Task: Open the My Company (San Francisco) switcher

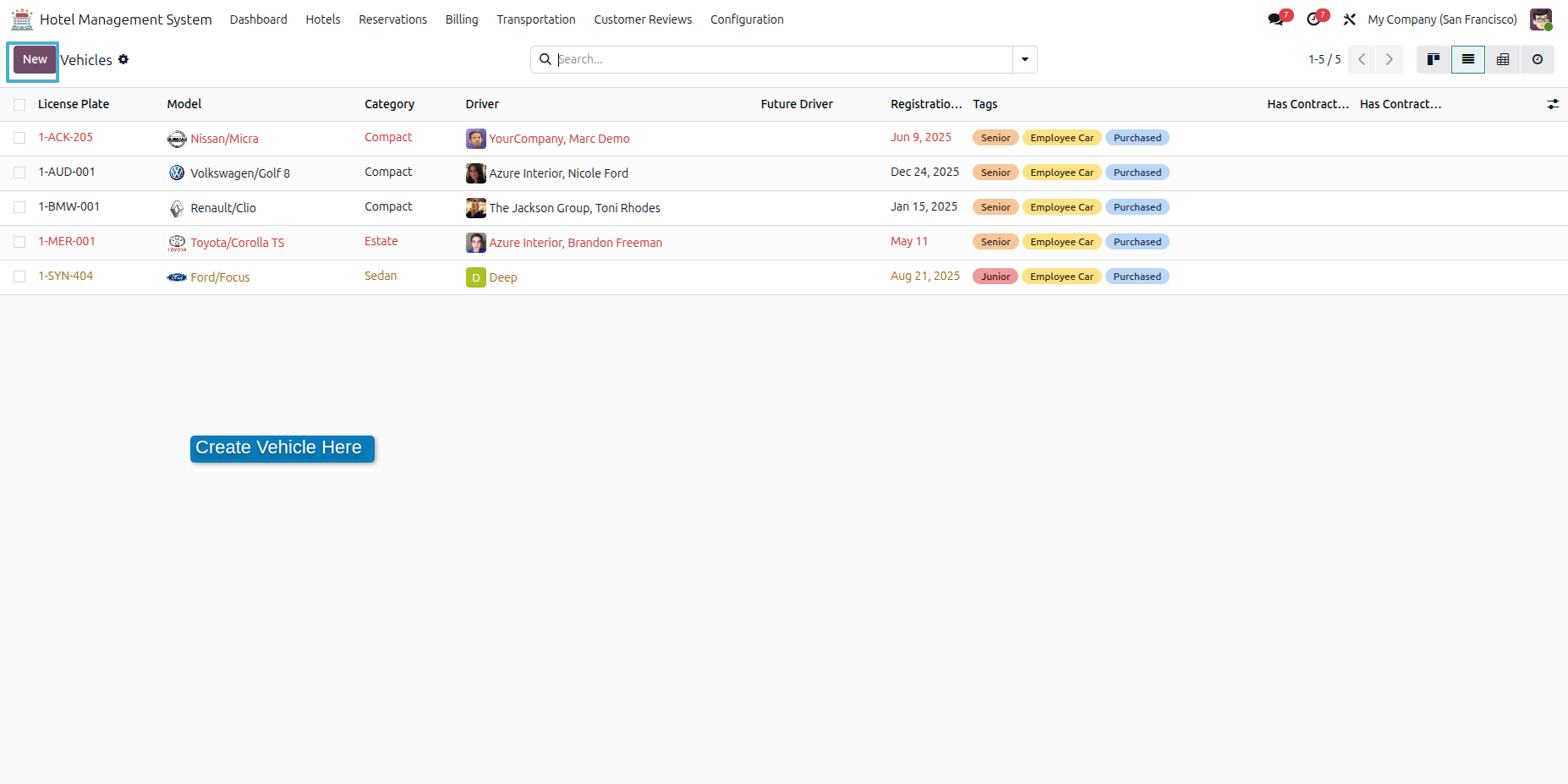Action: click(1442, 19)
